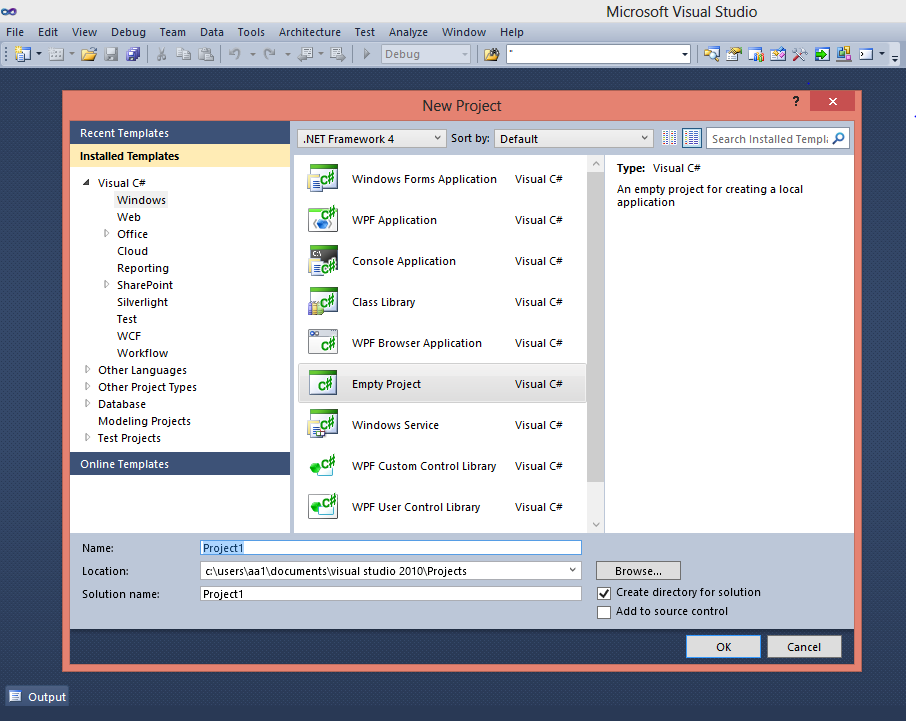This screenshot has width=916, height=721.
Task: Click the Start Debugging play icon
Action: click(x=367, y=54)
